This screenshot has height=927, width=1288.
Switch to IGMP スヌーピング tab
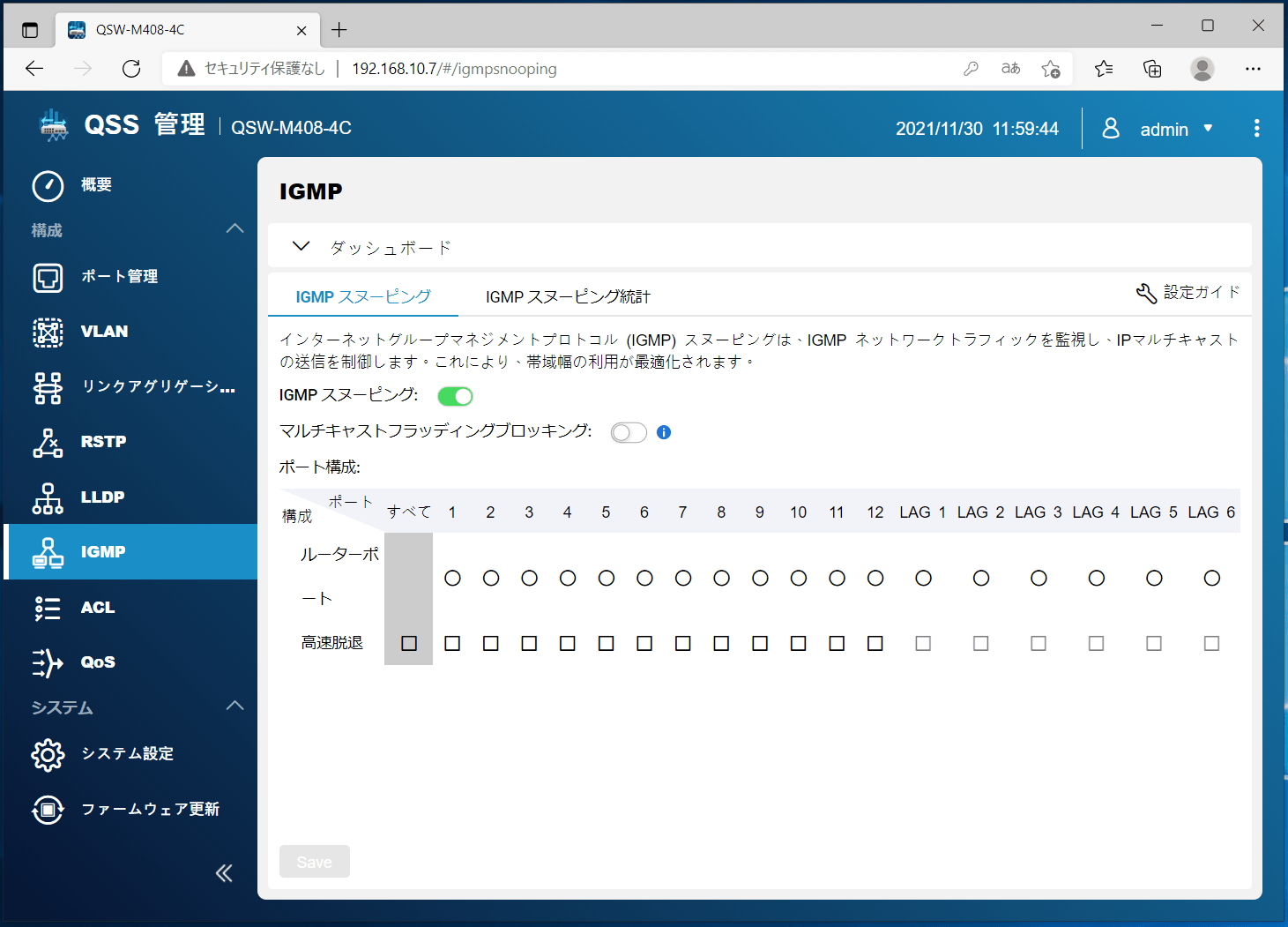[363, 296]
